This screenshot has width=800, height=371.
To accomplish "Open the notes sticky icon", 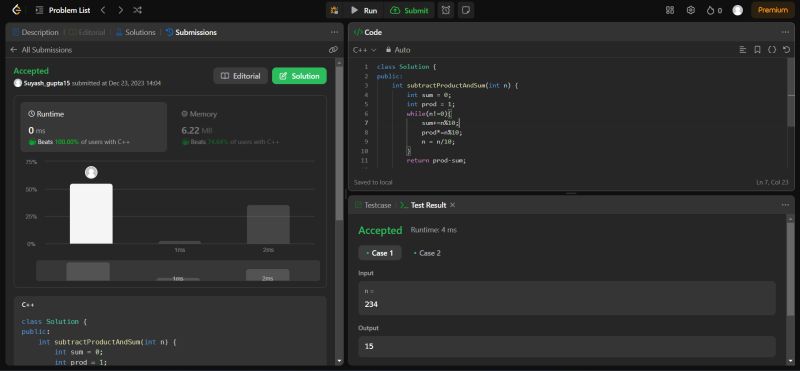I will (465, 10).
